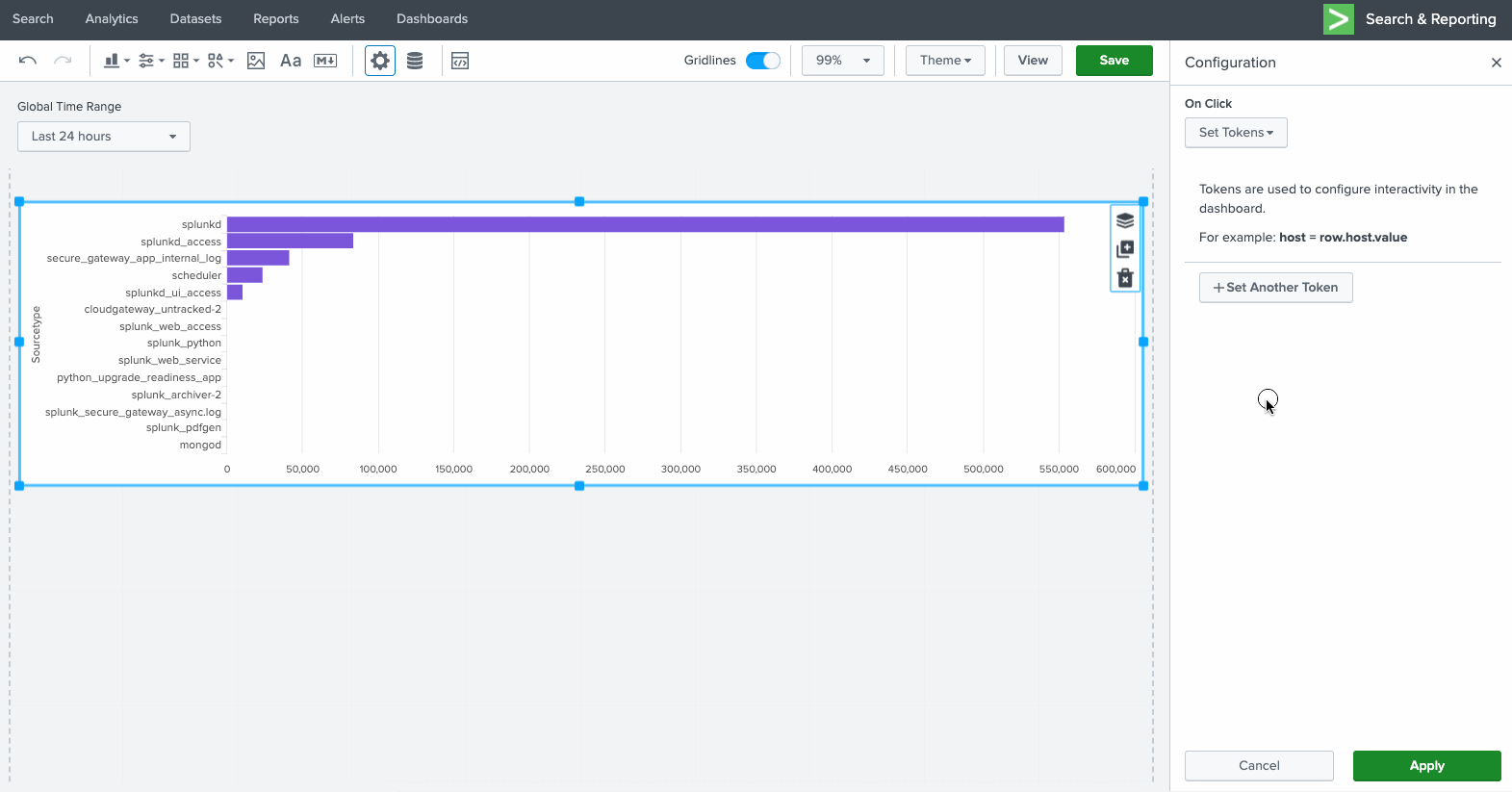This screenshot has height=792, width=1512.
Task: Add an image with the picture icon
Action: coord(256,61)
